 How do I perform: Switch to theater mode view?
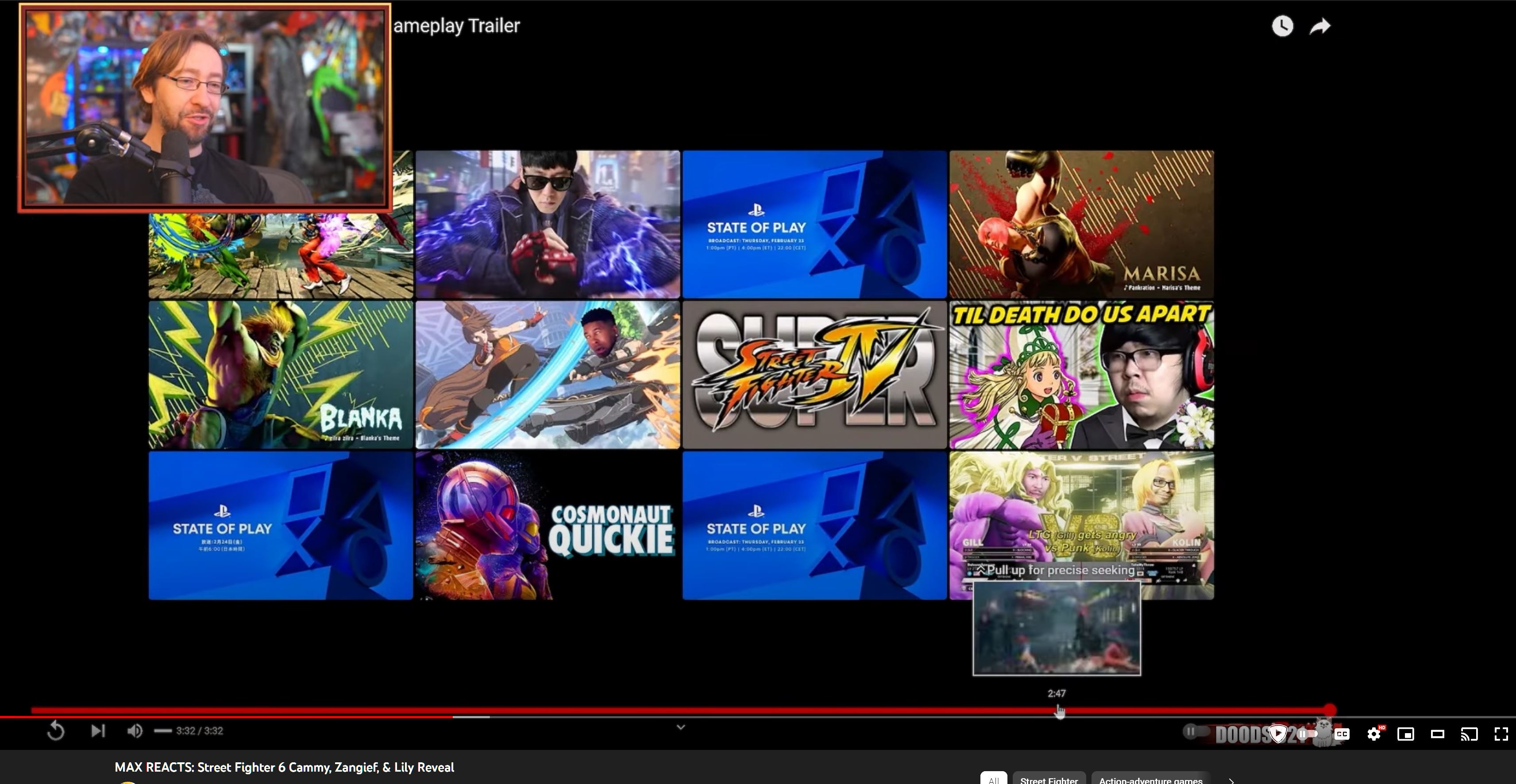1438,734
